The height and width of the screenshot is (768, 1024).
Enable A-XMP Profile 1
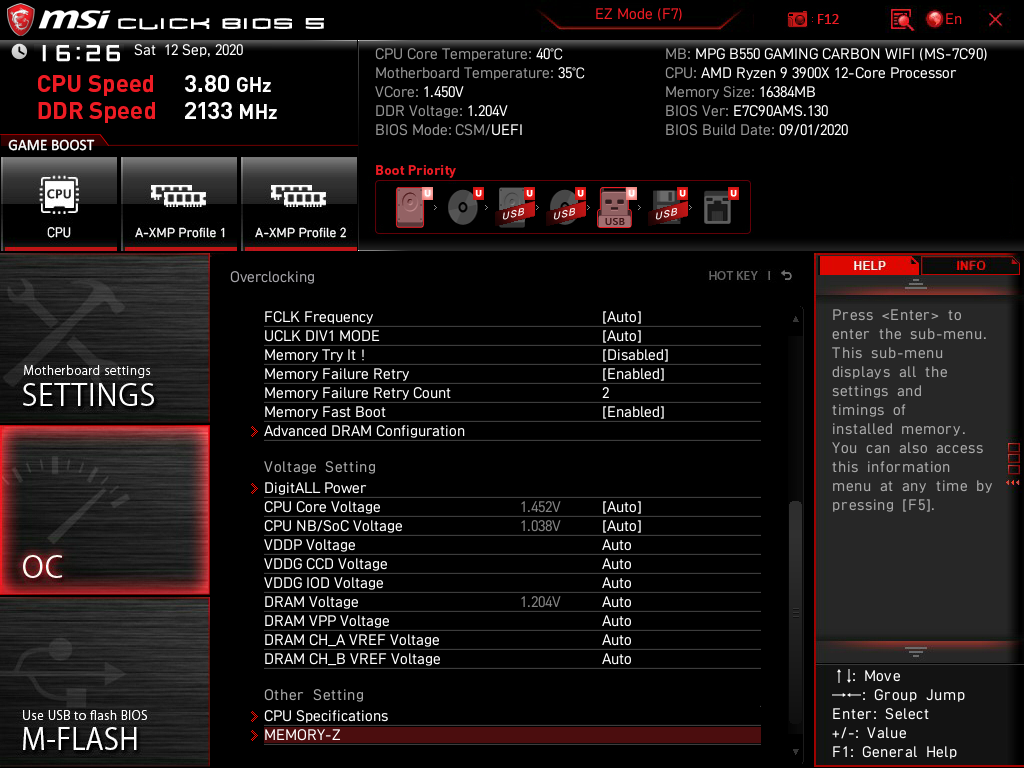tap(180, 203)
